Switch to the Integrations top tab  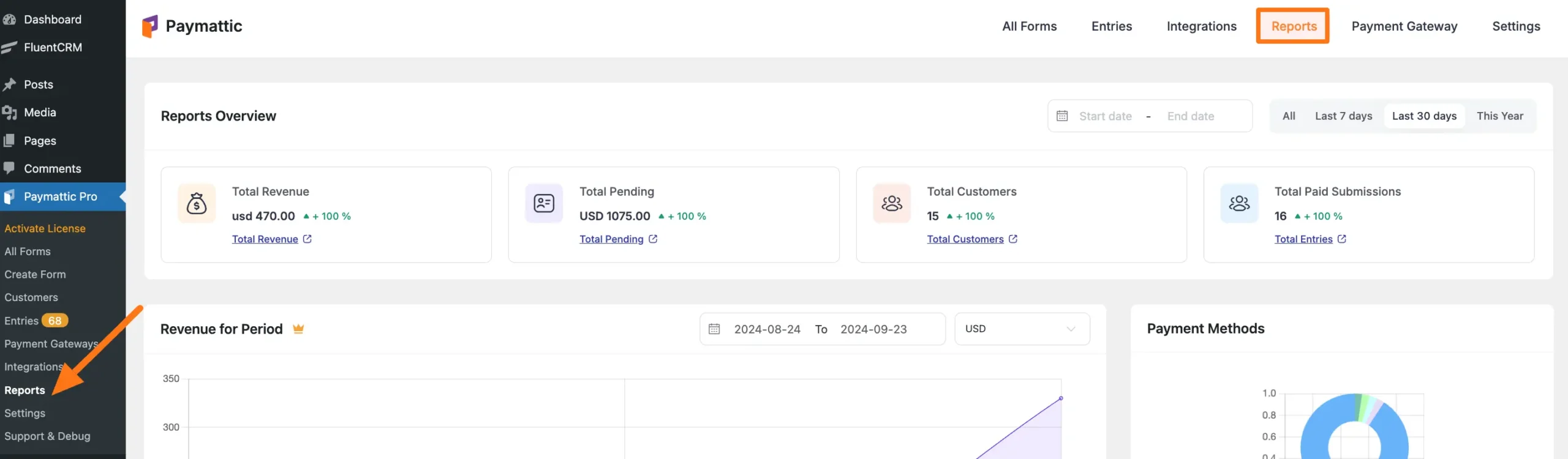1202,26
